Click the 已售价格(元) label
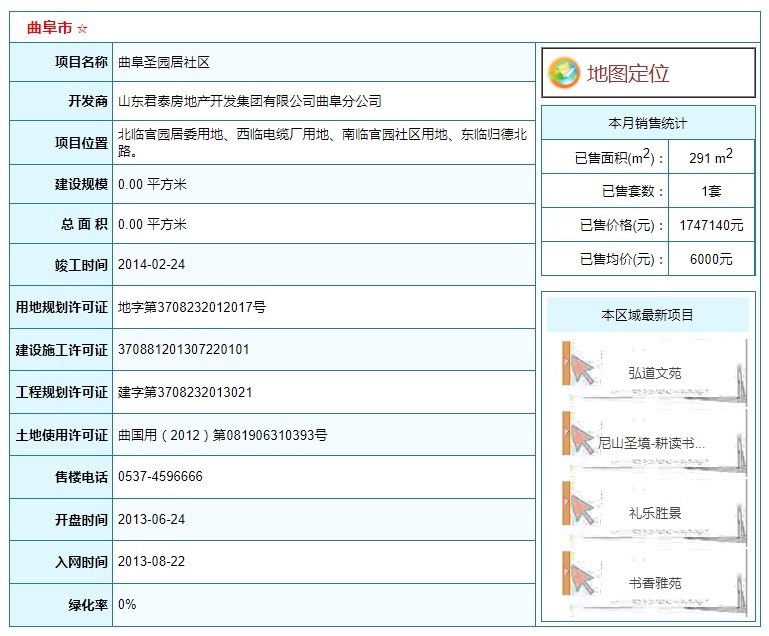 pos(622,225)
